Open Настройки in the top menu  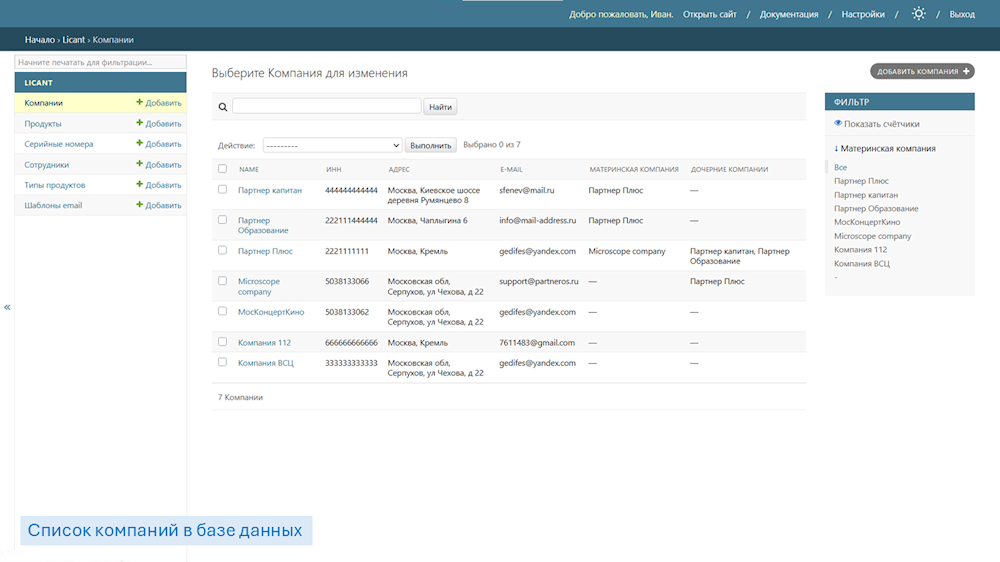pyautogui.click(x=862, y=14)
